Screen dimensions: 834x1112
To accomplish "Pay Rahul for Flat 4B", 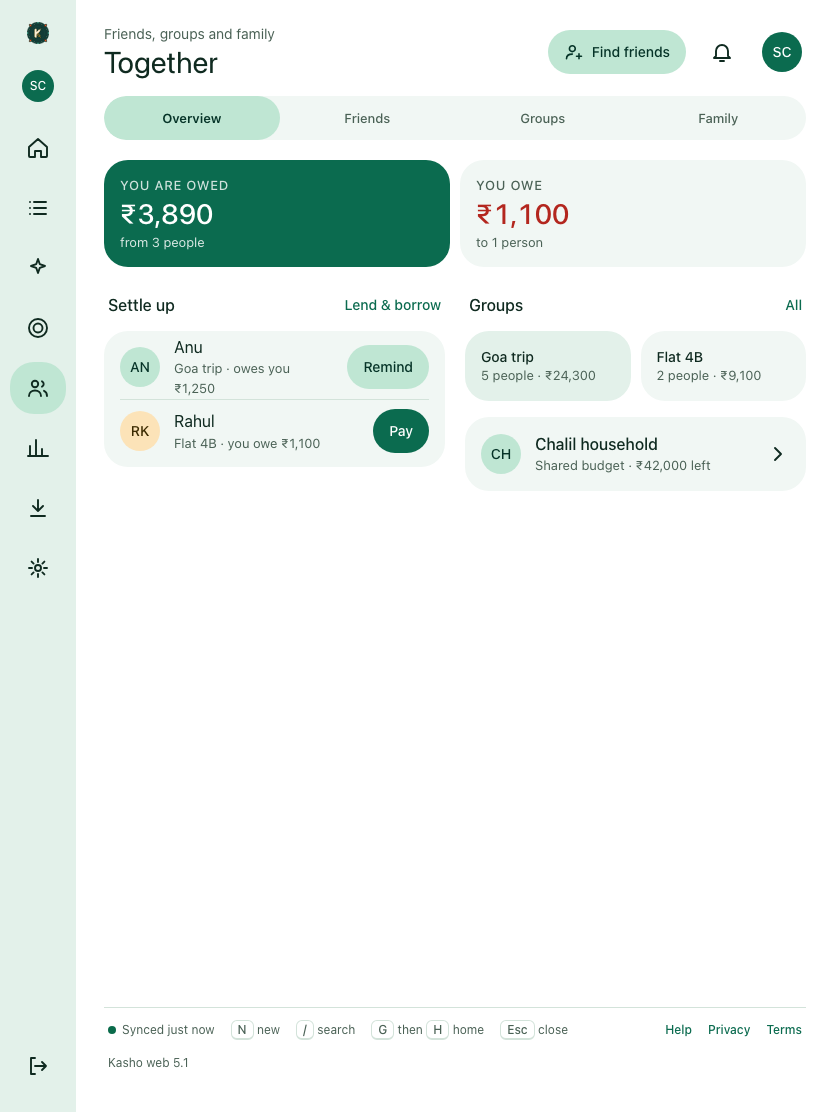I will point(401,431).
